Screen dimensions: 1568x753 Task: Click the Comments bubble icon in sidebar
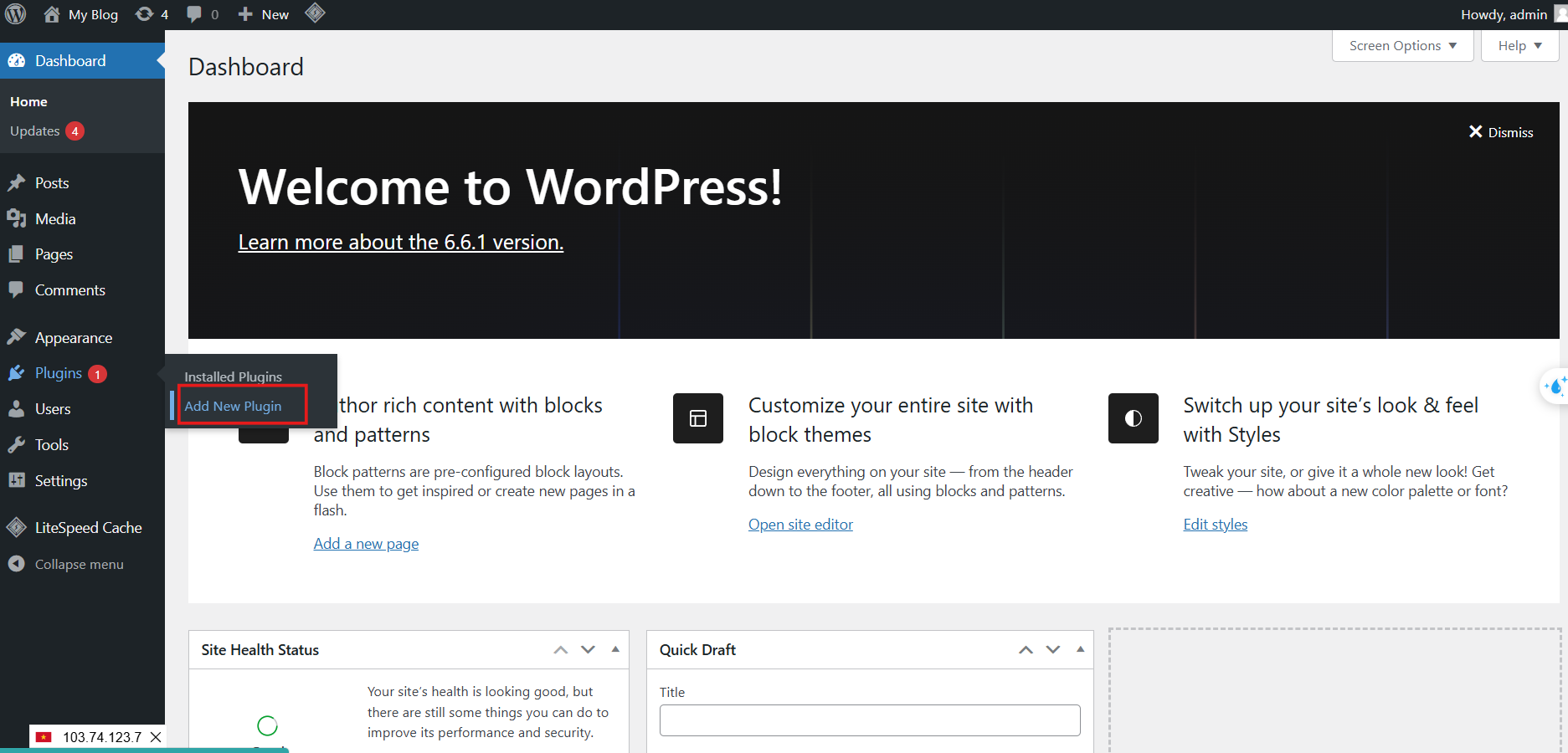[17, 289]
